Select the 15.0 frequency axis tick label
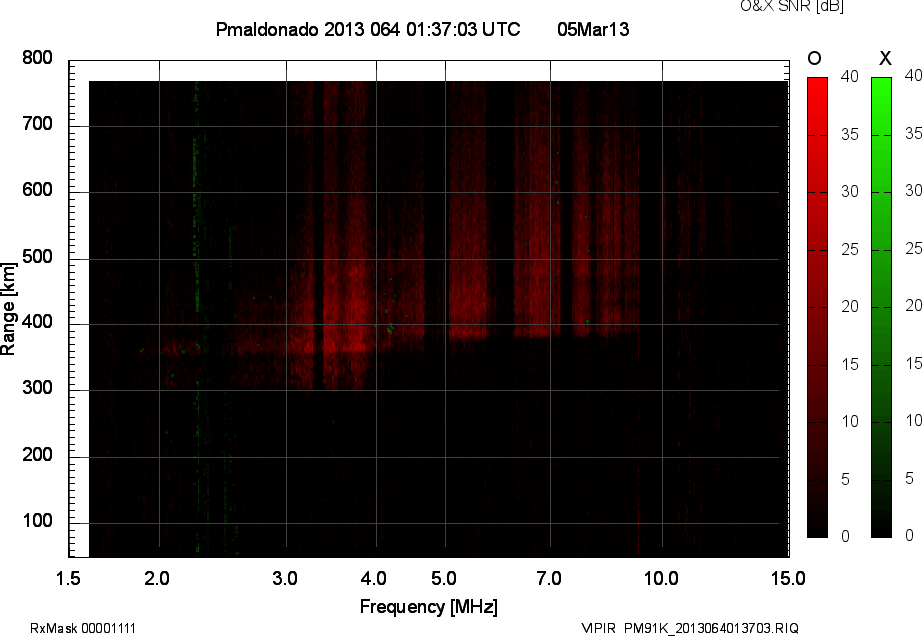 788,578
